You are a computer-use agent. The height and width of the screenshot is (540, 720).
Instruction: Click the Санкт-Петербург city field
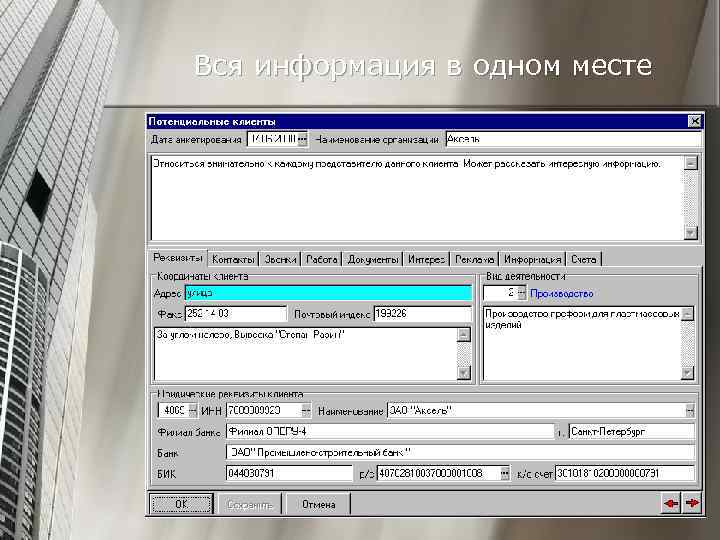[x=632, y=432]
